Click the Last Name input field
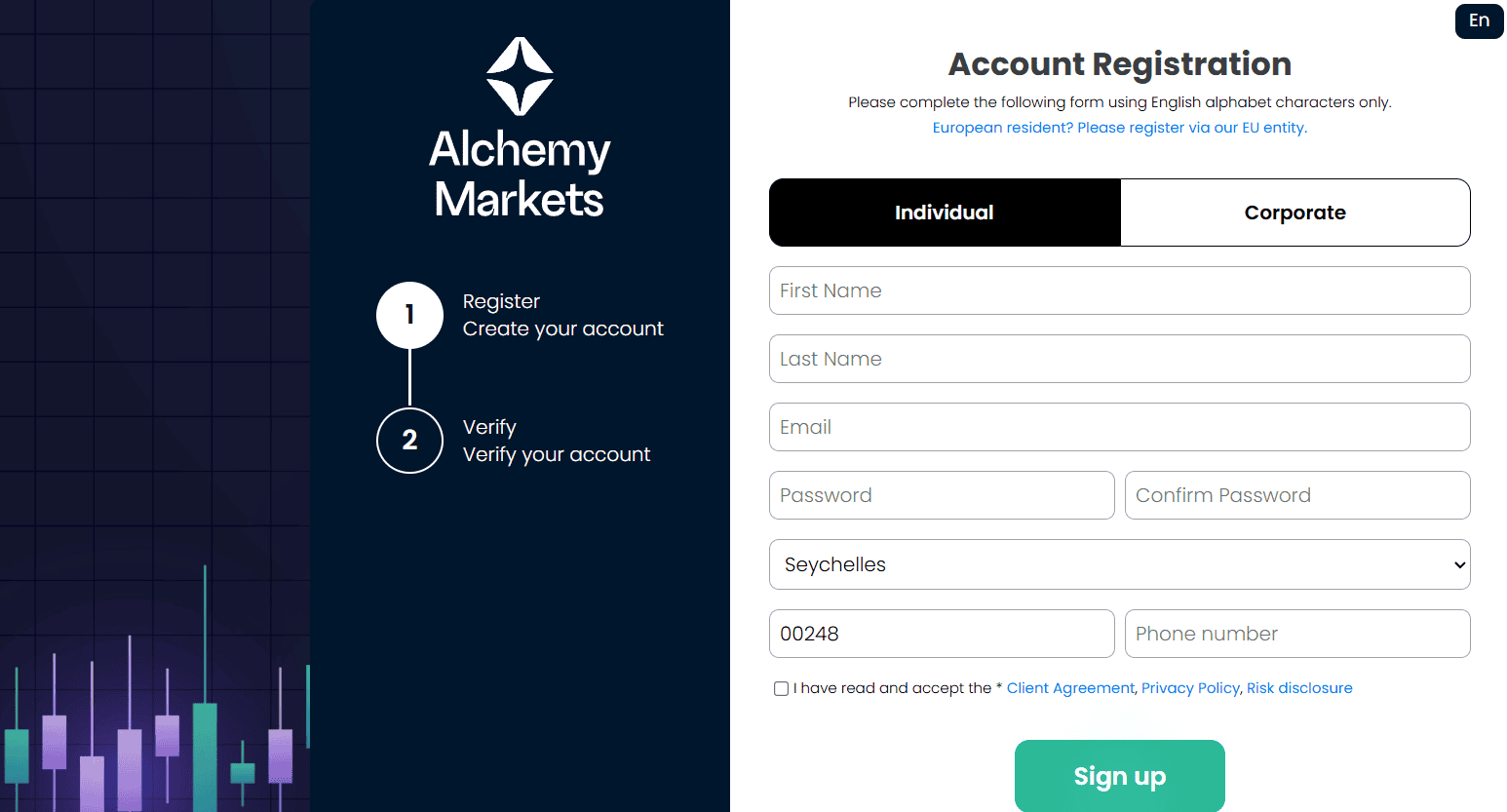 point(1119,359)
